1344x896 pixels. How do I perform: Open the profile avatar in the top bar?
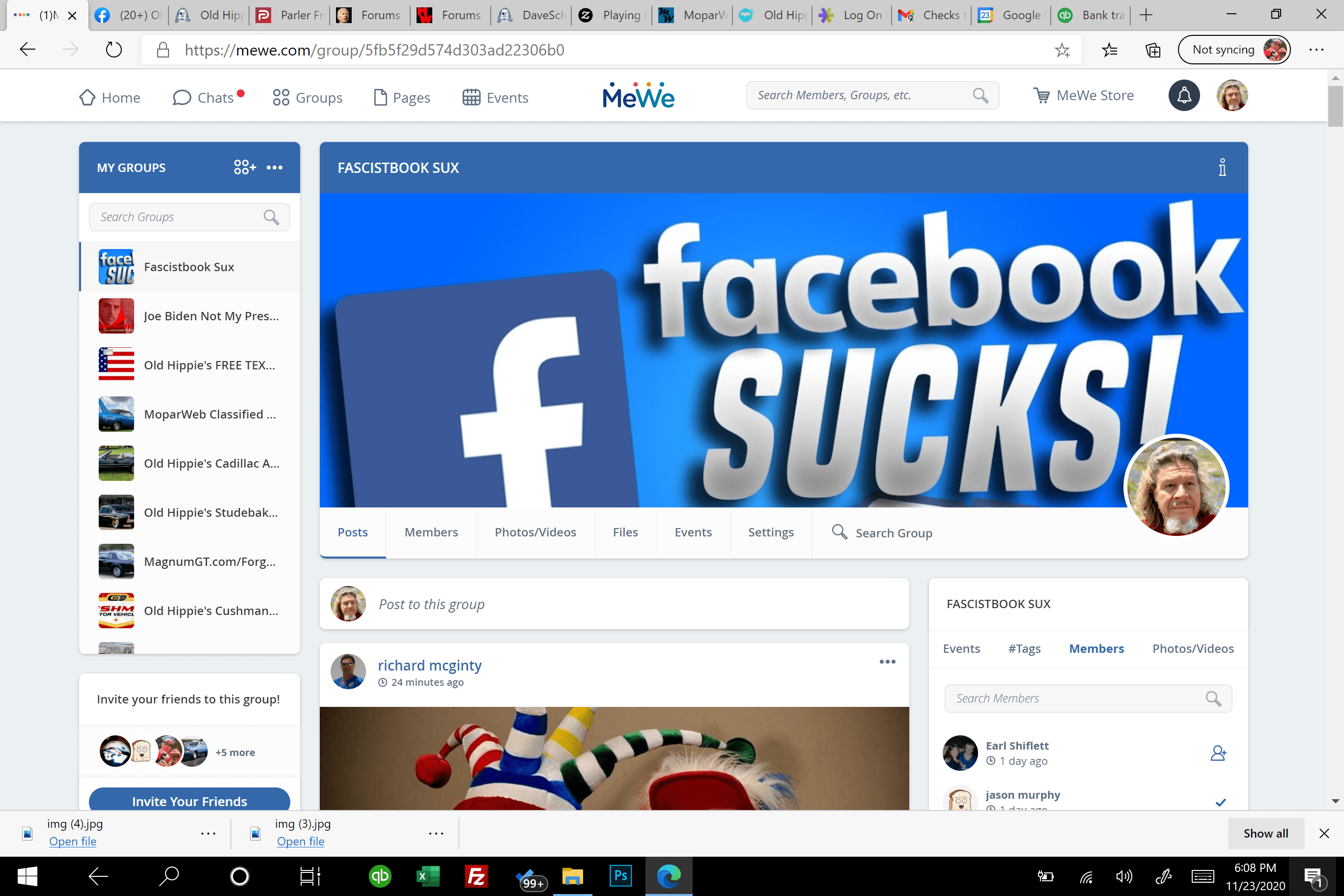click(x=1232, y=95)
